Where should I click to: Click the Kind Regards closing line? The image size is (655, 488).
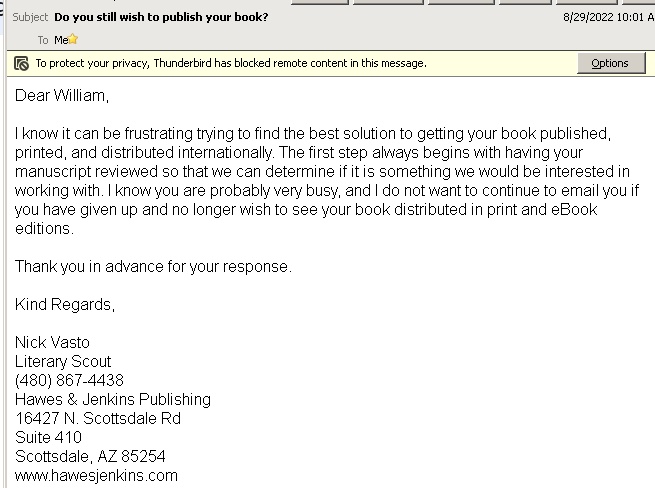[x=65, y=305]
